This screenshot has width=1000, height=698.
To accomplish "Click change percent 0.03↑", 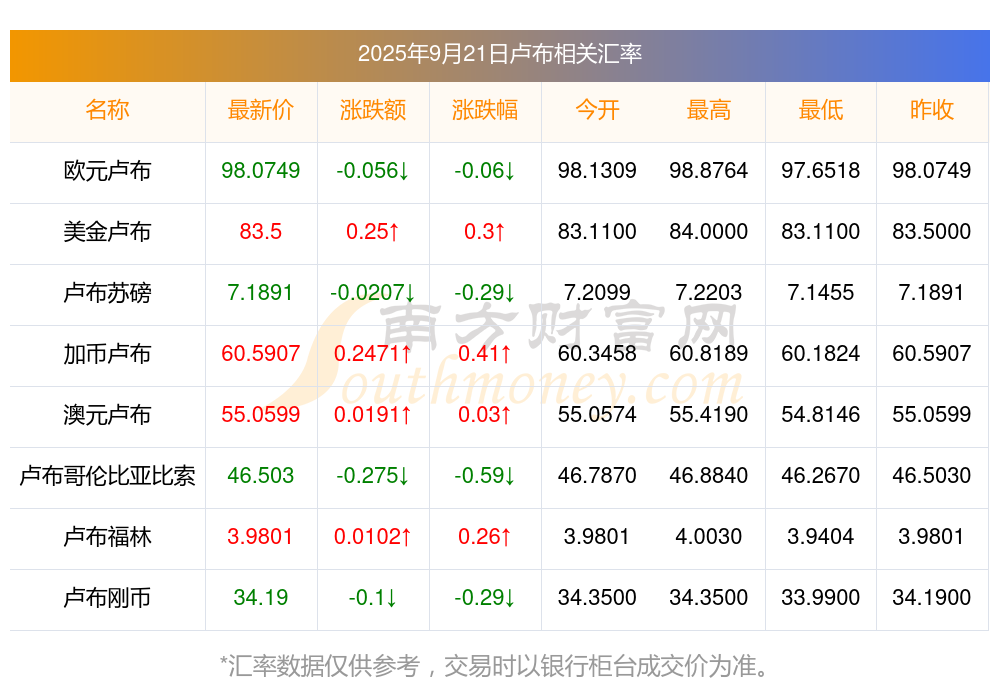I will (x=485, y=414).
